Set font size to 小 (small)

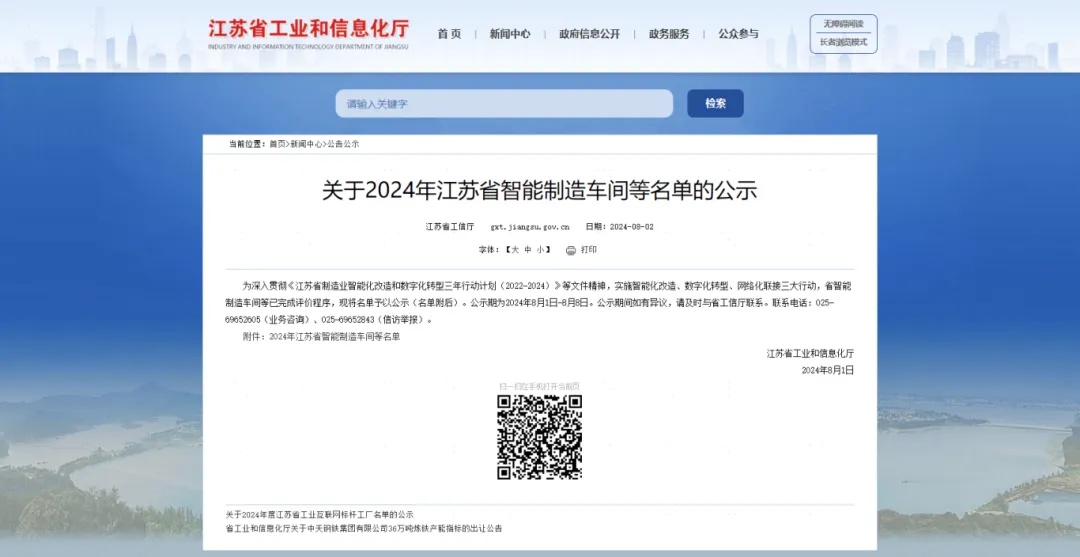(x=539, y=250)
